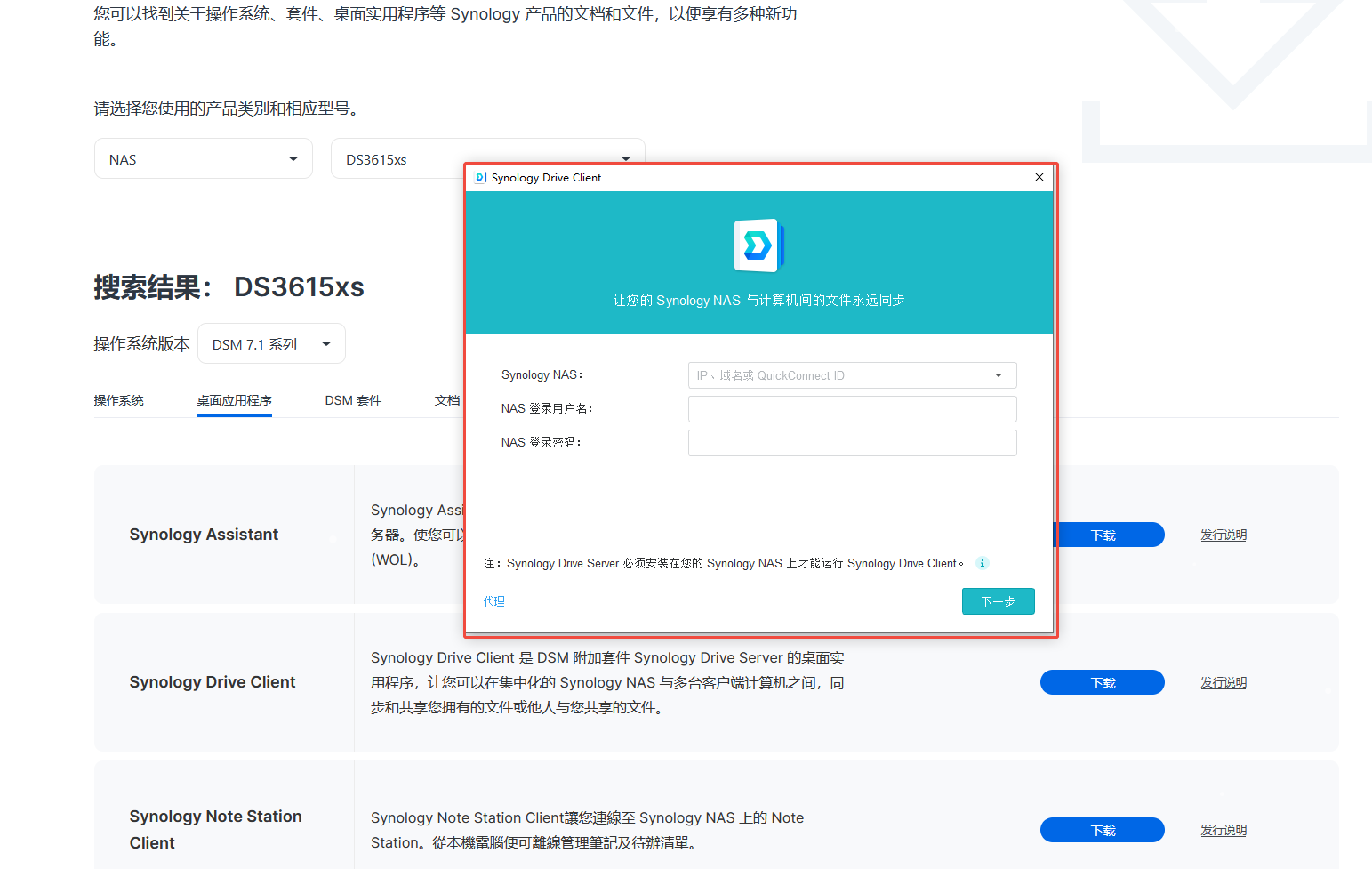Image resolution: width=1372 pixels, height=869 pixels.
Task: Expand the DSM 7.1 系列 version dropdown
Action: tap(271, 344)
